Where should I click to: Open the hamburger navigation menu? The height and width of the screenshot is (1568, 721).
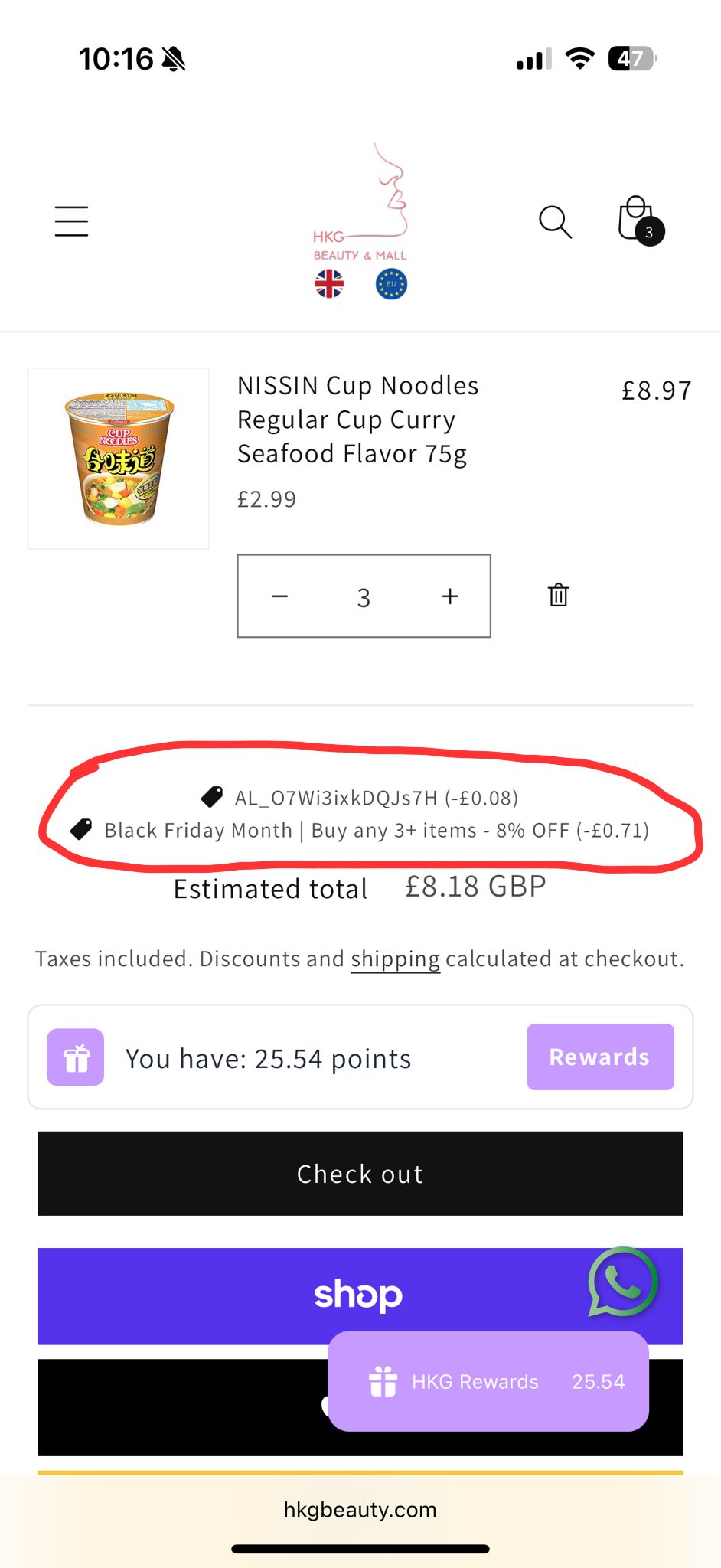tap(71, 221)
